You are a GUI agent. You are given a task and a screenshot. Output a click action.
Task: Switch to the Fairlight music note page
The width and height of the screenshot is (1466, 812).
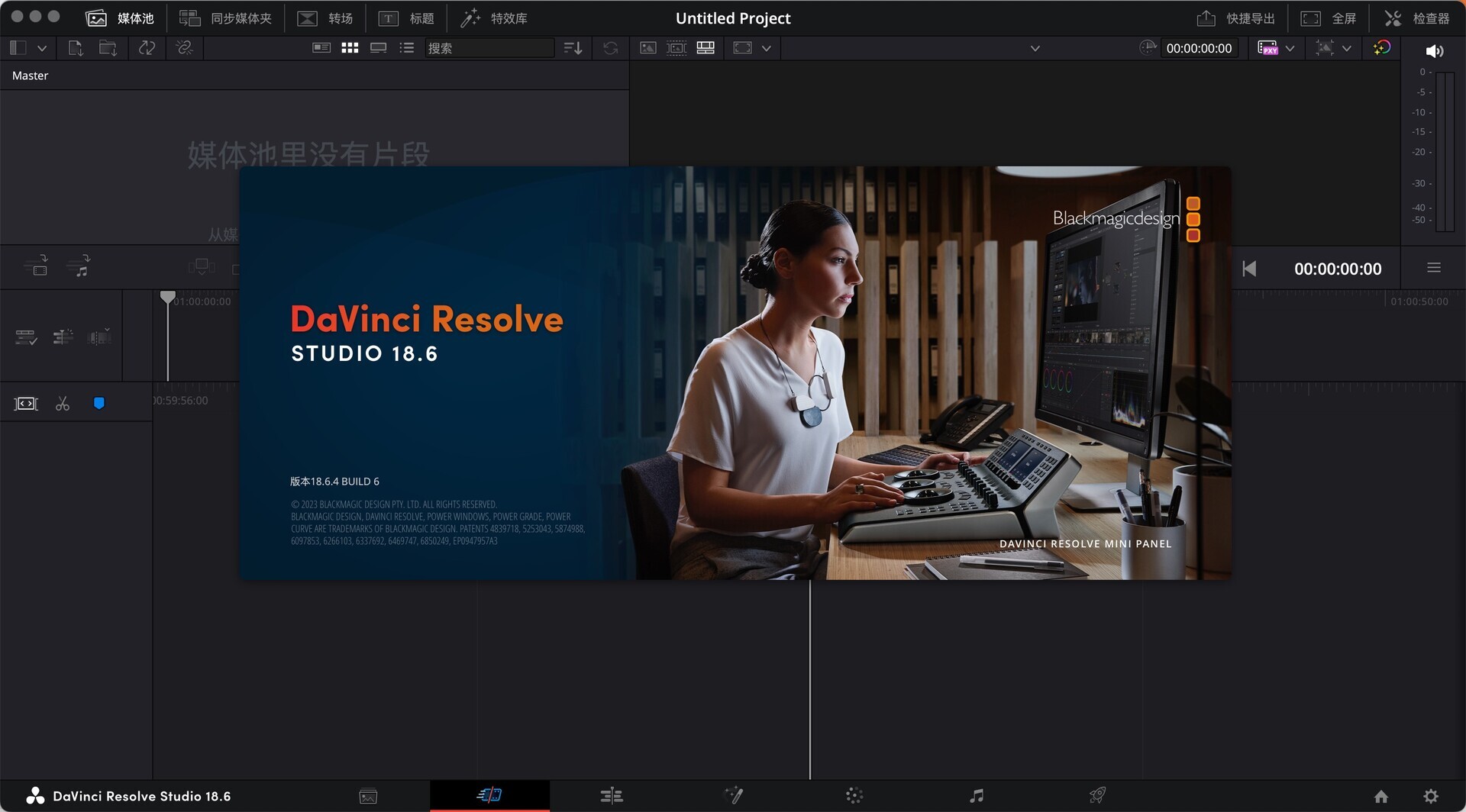tap(977, 796)
